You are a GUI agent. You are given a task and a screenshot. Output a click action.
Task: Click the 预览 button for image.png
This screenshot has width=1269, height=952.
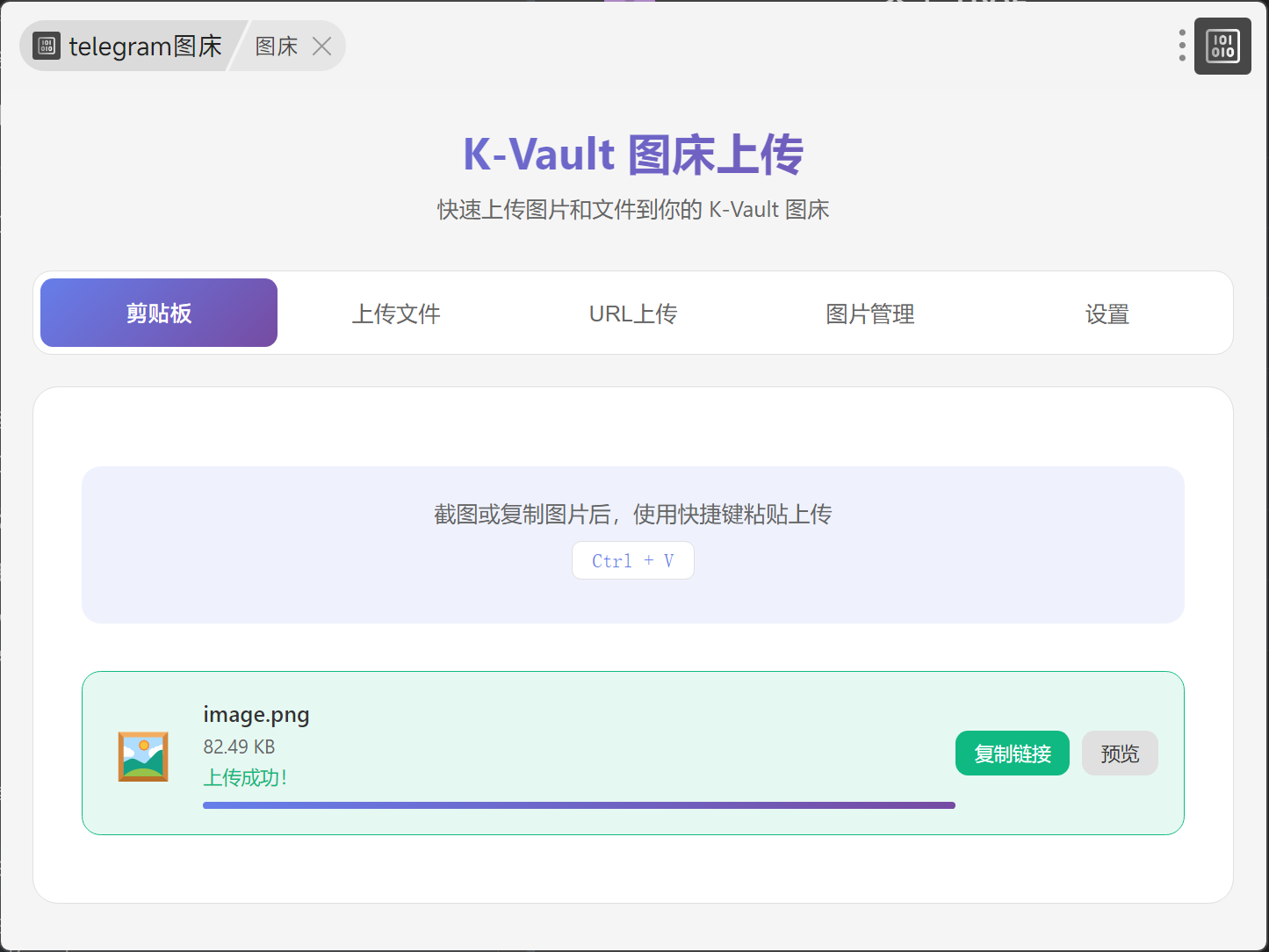1120,754
